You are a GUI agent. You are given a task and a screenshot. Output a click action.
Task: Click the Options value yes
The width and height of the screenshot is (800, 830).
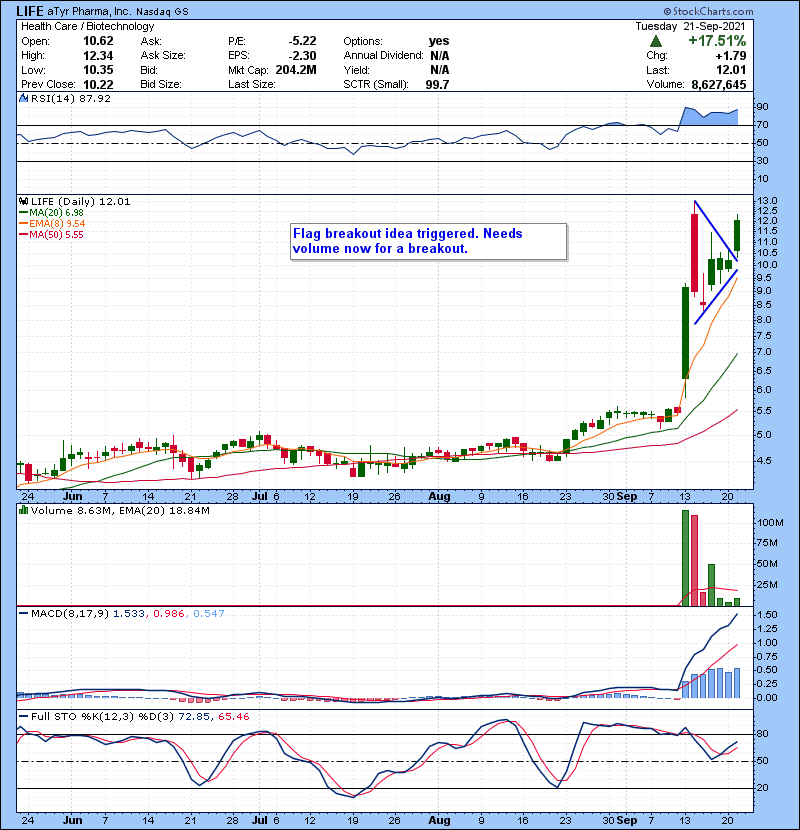[439, 41]
